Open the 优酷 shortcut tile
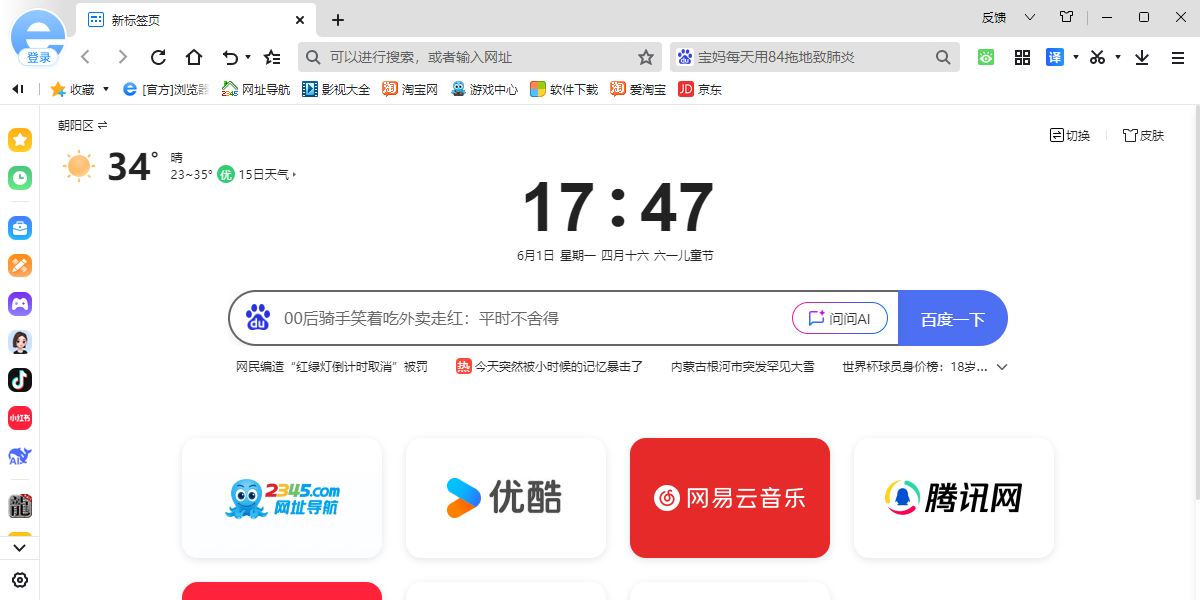 tap(506, 498)
